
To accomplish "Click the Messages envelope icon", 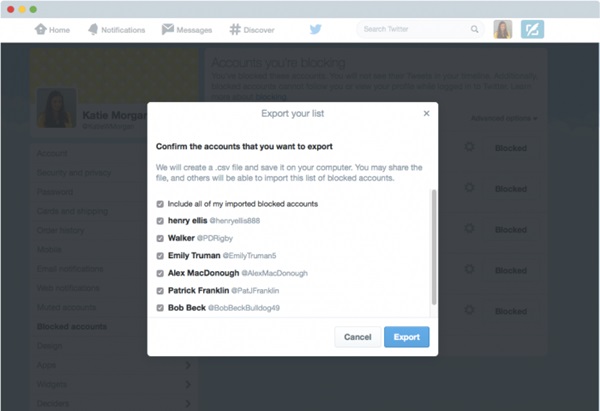I will 168,29.
